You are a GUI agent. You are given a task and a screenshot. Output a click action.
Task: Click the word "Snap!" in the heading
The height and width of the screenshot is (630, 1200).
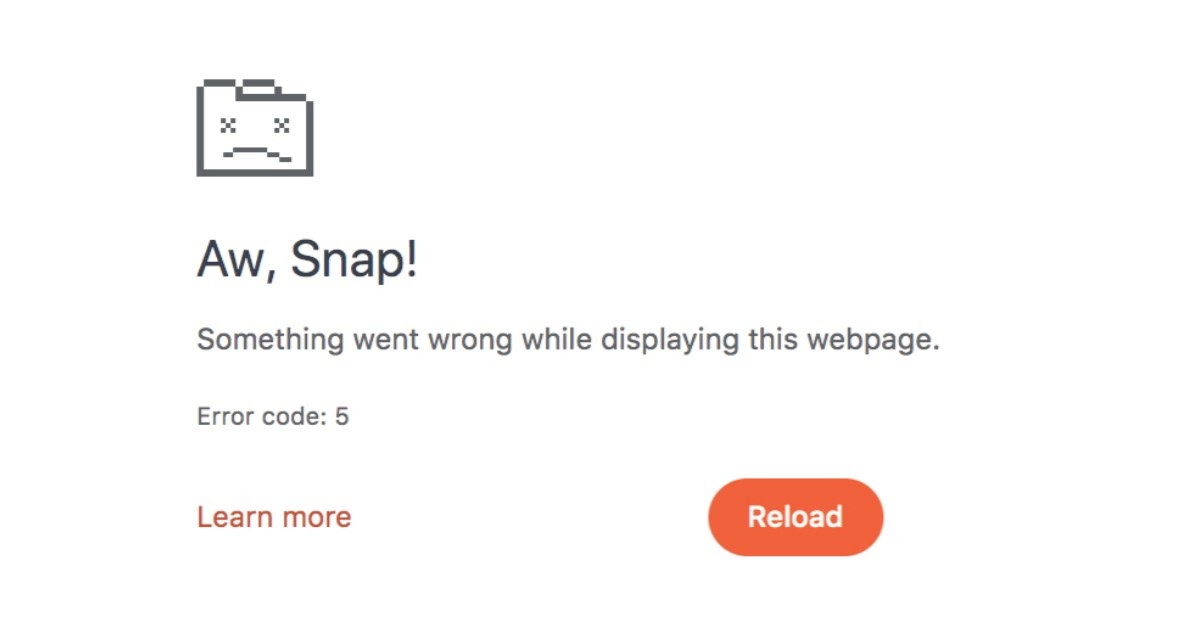[354, 262]
